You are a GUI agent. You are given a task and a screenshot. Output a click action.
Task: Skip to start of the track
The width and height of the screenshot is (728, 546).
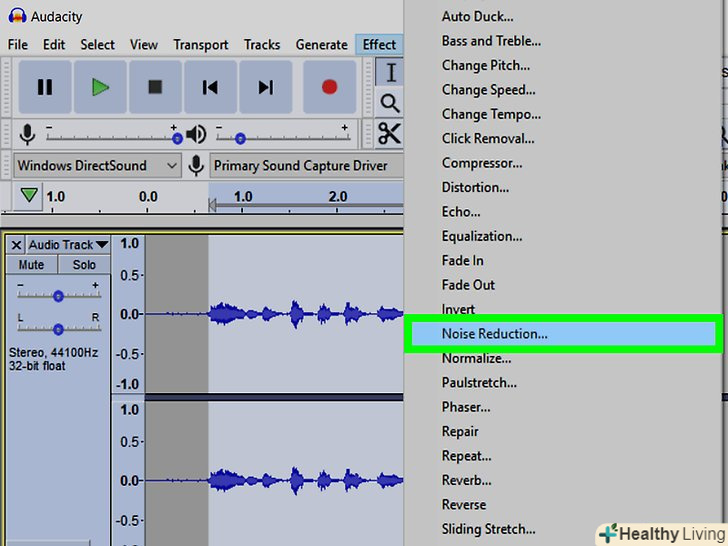click(210, 87)
